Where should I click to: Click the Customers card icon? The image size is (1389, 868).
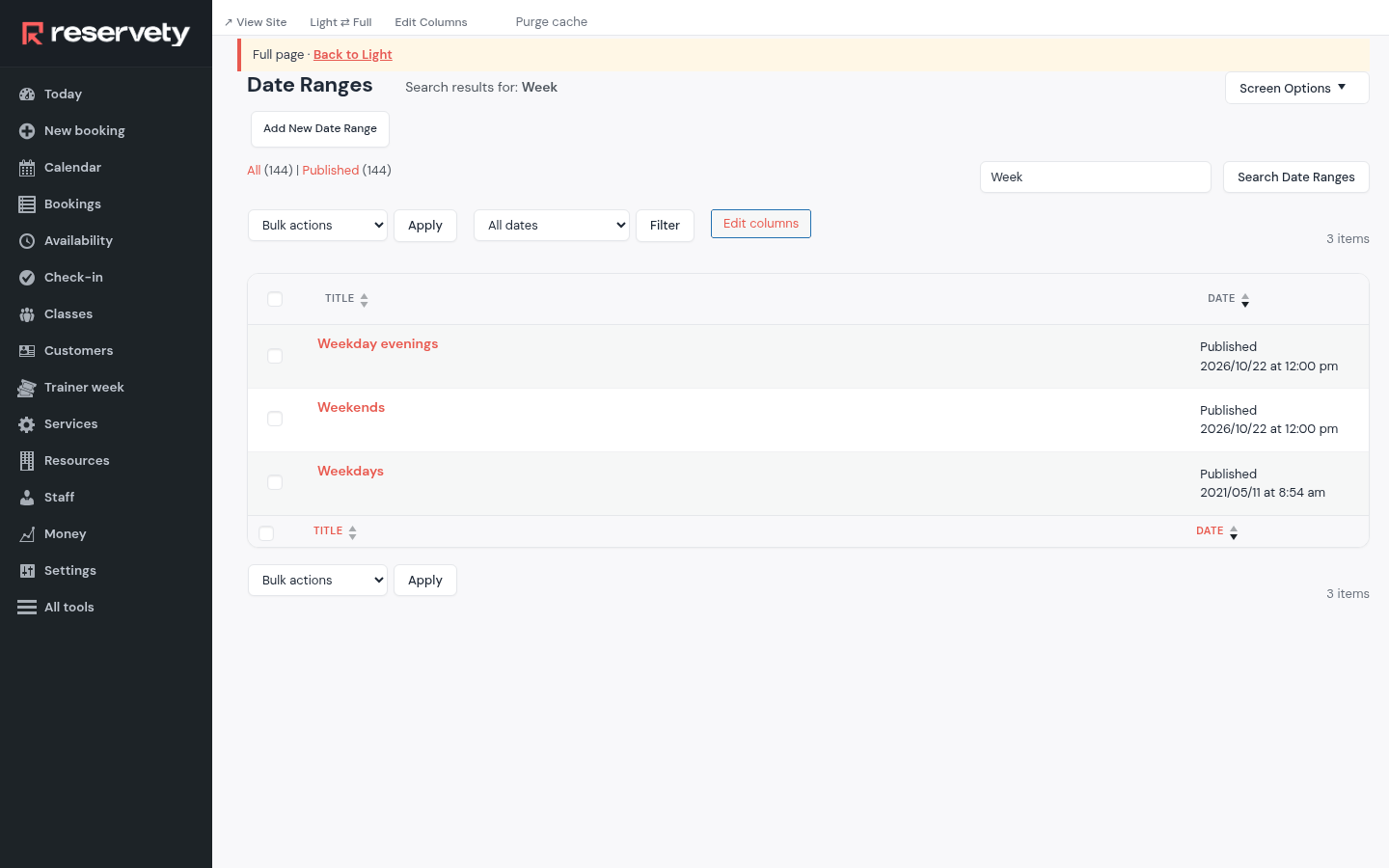click(x=27, y=351)
